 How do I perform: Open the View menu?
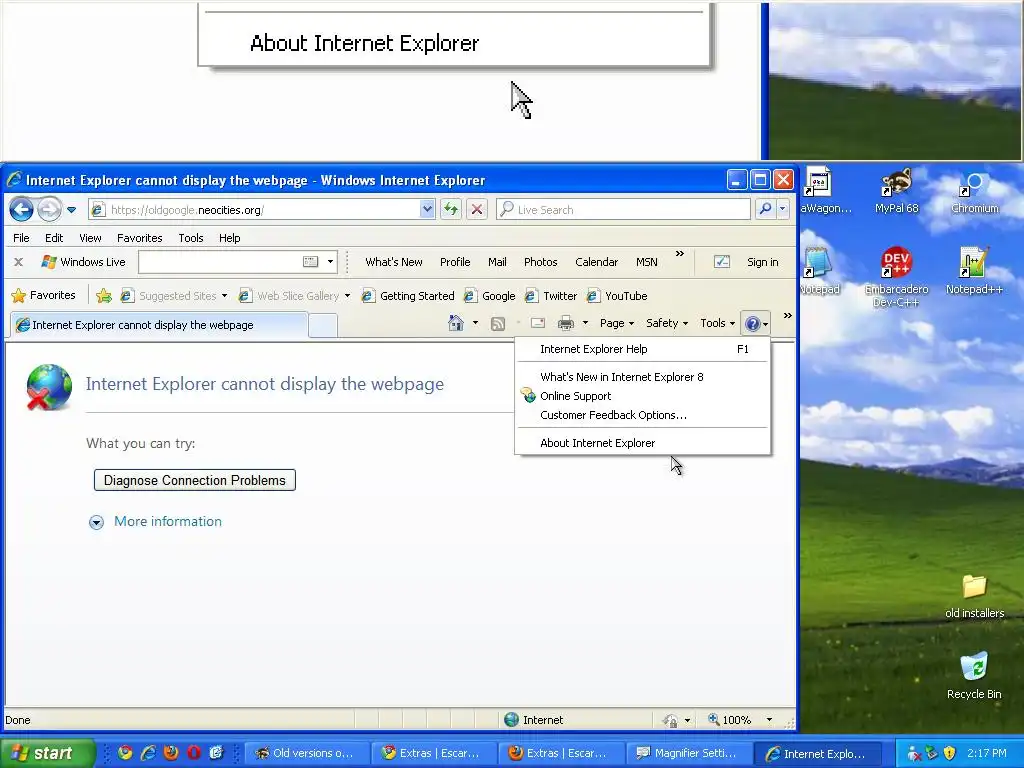[90, 238]
